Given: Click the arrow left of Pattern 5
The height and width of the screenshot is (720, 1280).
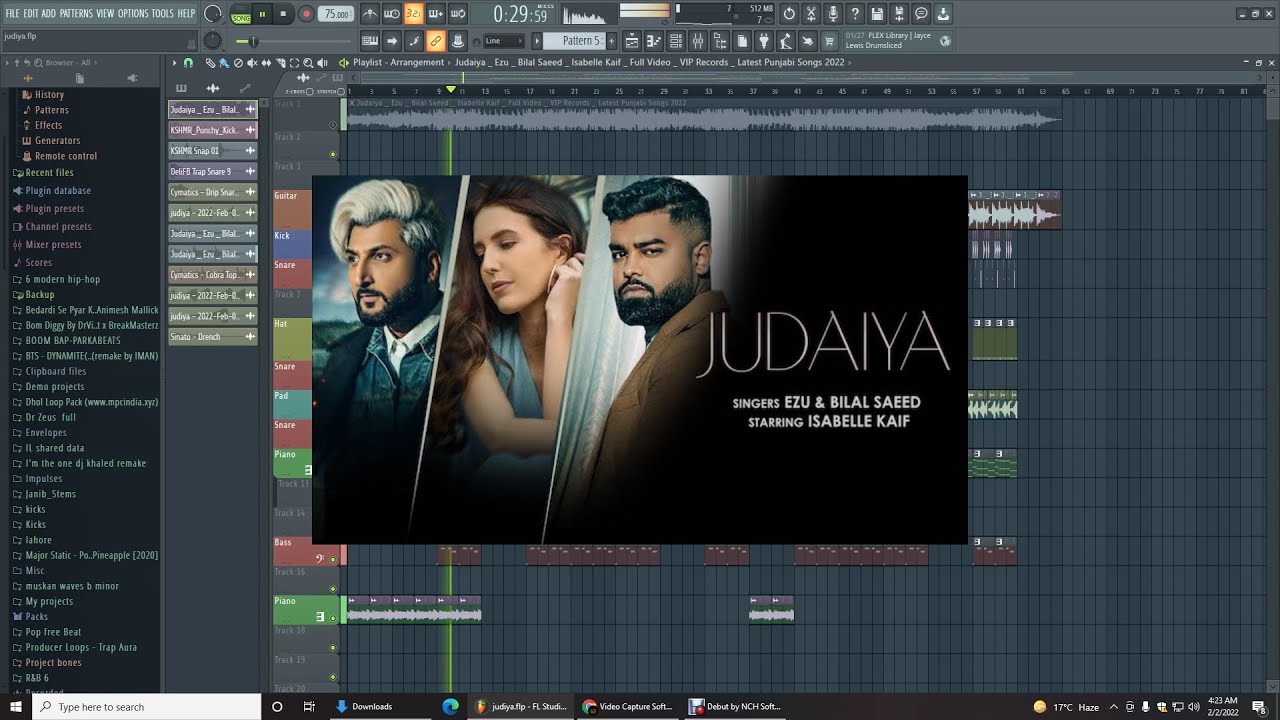Looking at the screenshot, I should [537, 41].
